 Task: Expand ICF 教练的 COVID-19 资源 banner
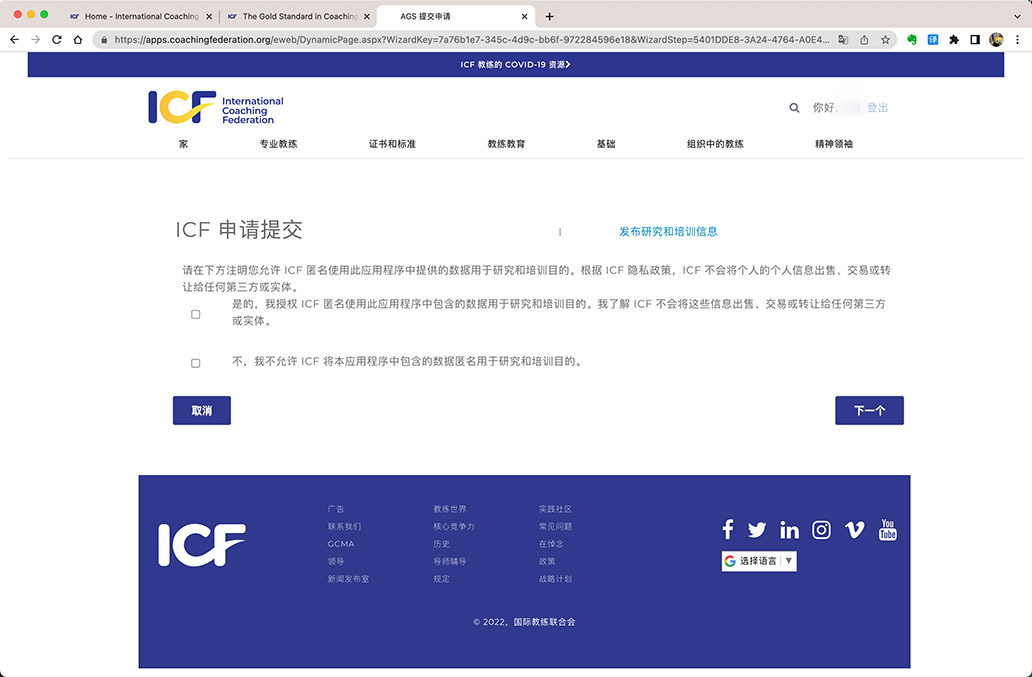(515, 64)
